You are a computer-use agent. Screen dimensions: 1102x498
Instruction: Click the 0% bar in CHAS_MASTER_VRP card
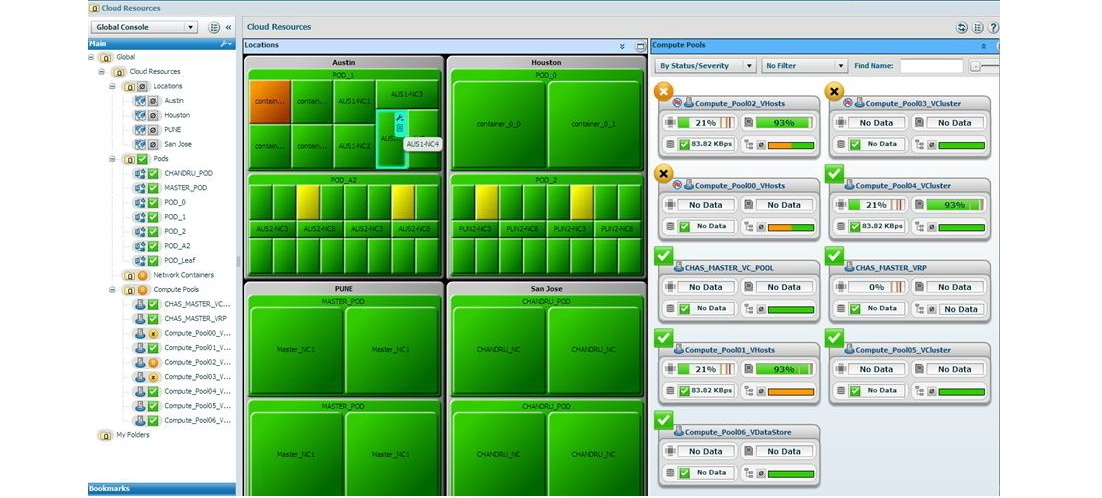pos(876,287)
